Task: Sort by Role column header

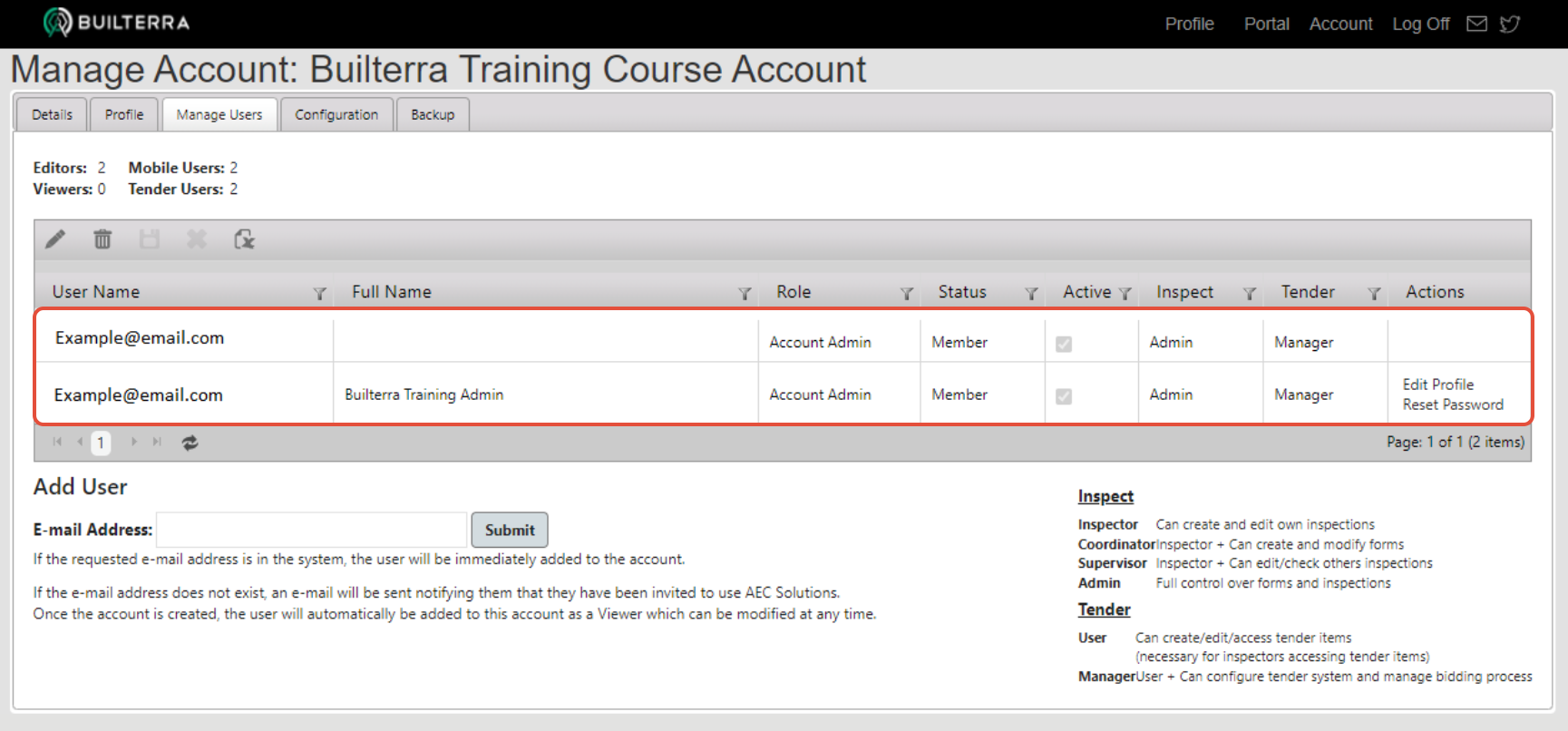Action: [794, 292]
